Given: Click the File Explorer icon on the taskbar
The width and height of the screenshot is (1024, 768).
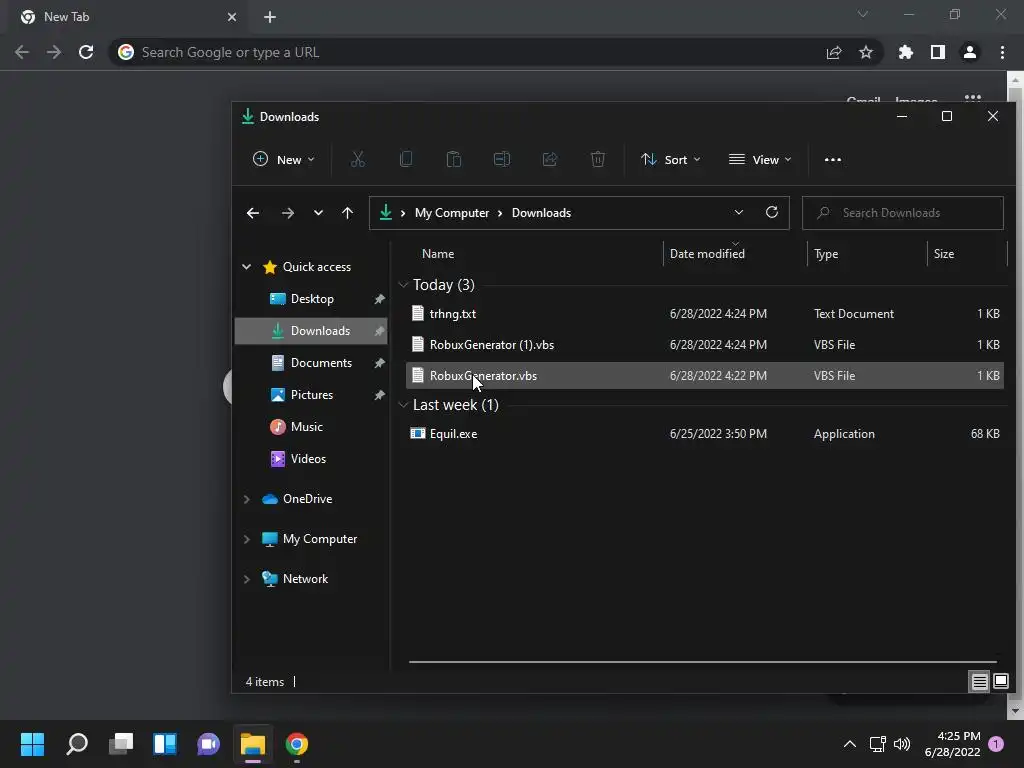Looking at the screenshot, I should point(253,744).
